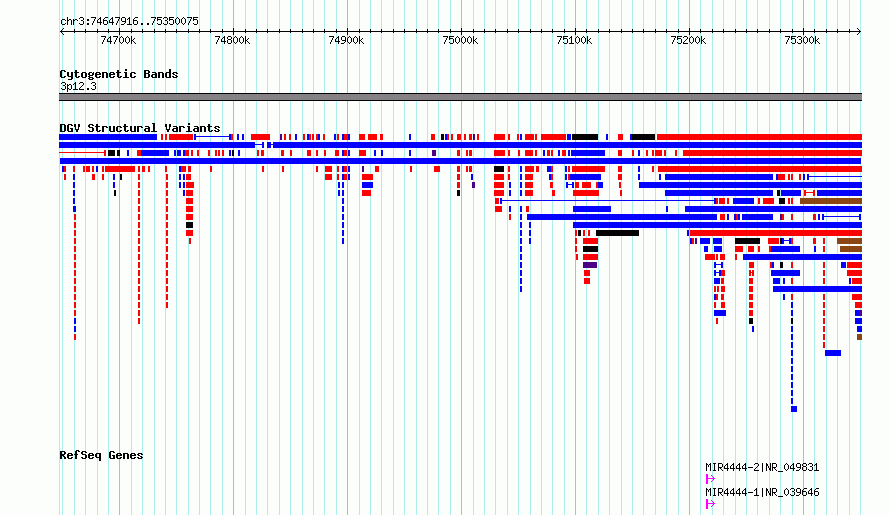The width and height of the screenshot is (890, 515).
Task: Click the MIR4444-1|NR_039646 gene label
Action: (762, 492)
